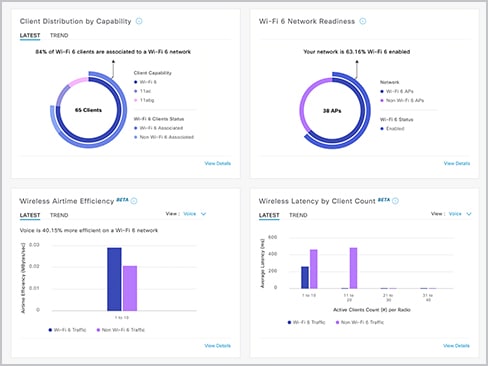Open info icon beside Wi-Fi 6 Network Readiness

coord(363,21)
